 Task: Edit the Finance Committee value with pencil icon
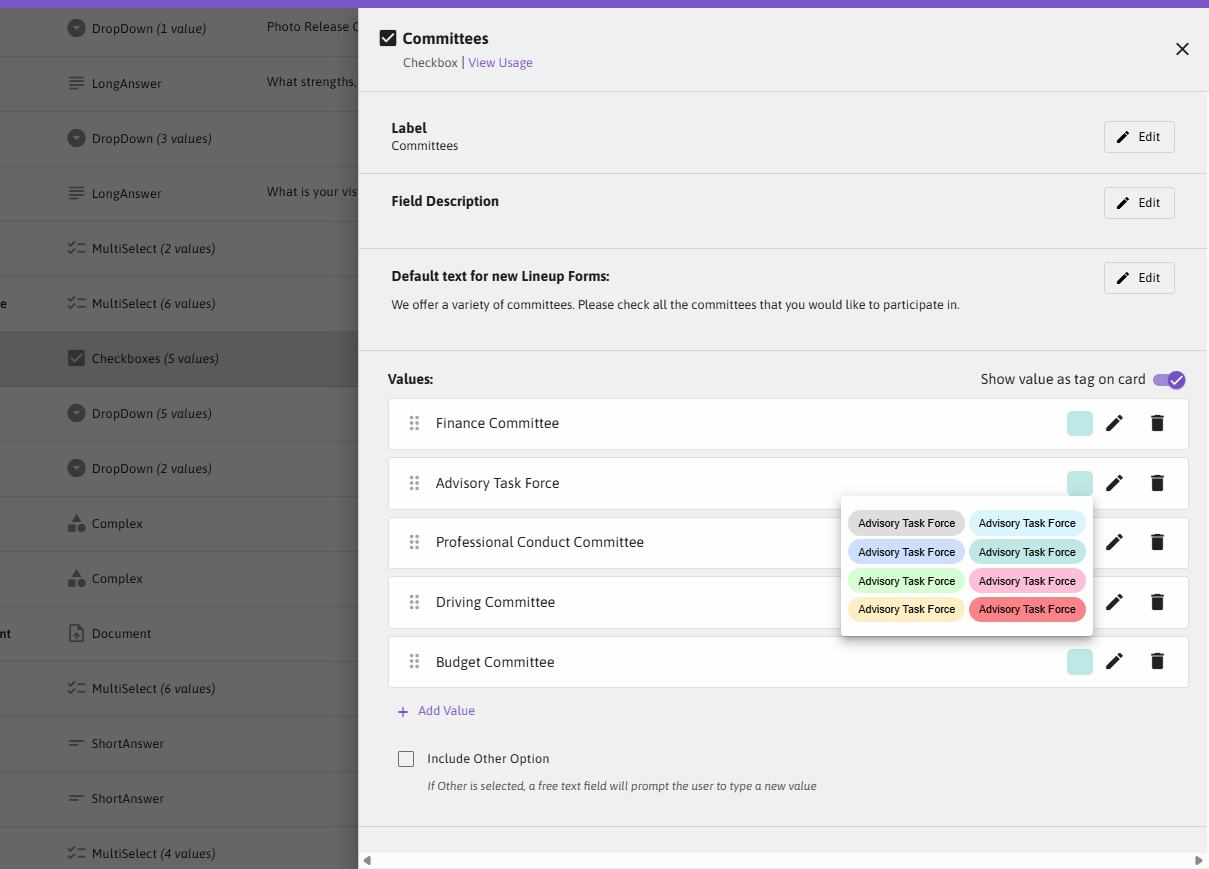click(x=1114, y=423)
